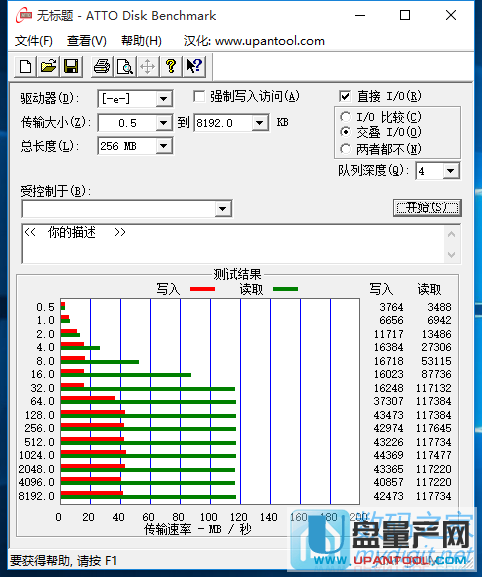Click the 开始(S) start button
The width and height of the screenshot is (482, 577).
[x=427, y=208]
